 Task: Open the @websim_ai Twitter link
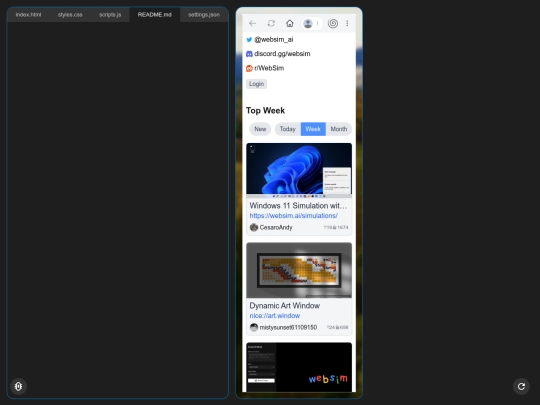pos(274,40)
